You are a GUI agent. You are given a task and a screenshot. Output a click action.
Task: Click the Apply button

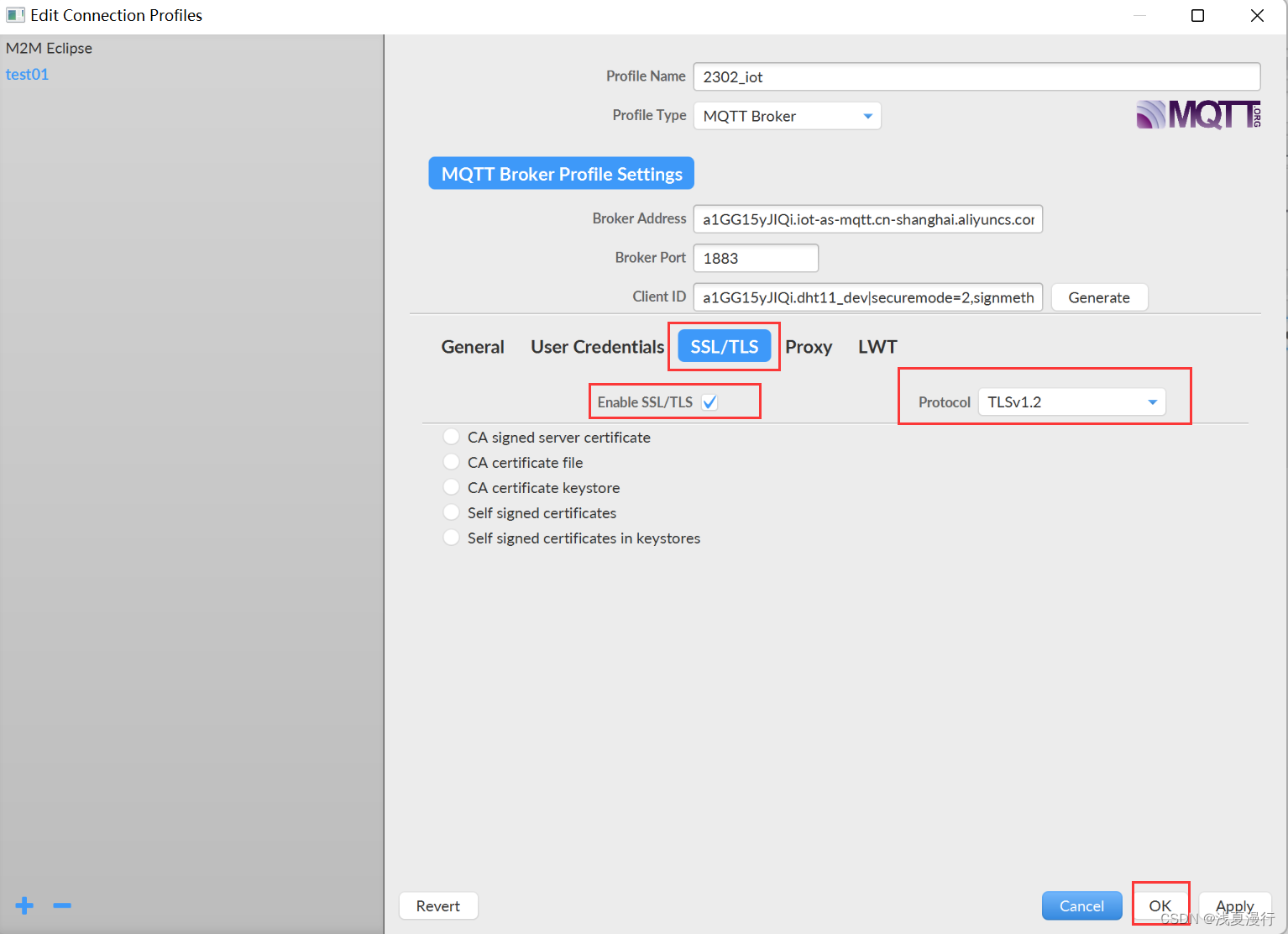click(x=1234, y=906)
